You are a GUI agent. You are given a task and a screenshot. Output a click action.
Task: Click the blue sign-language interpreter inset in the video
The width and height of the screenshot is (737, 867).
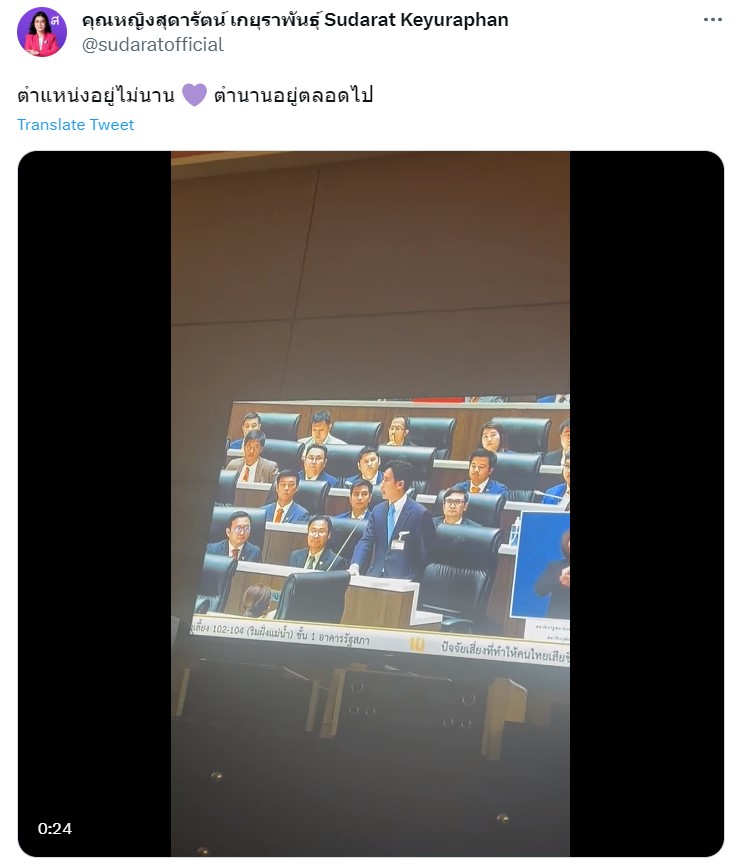click(x=541, y=564)
